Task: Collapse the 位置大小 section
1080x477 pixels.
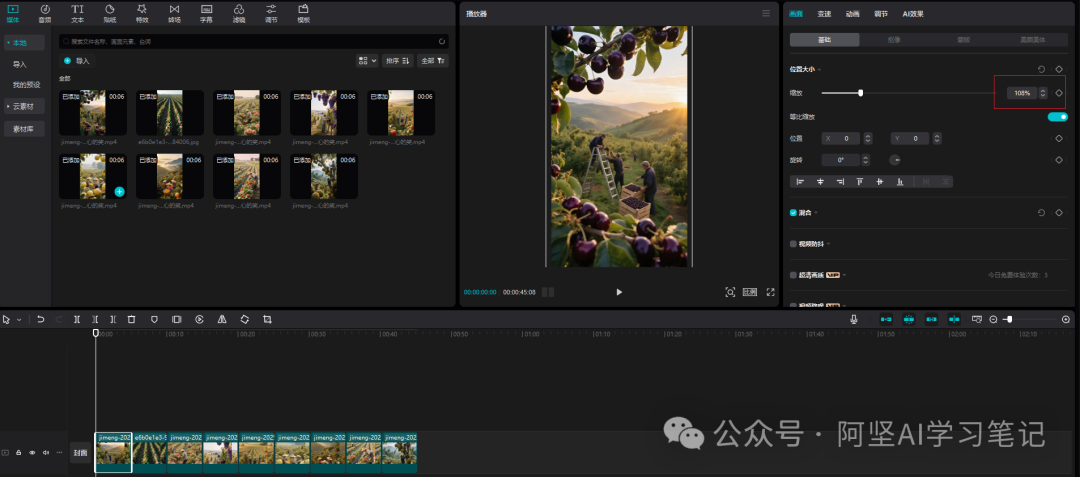Action: [x=819, y=70]
